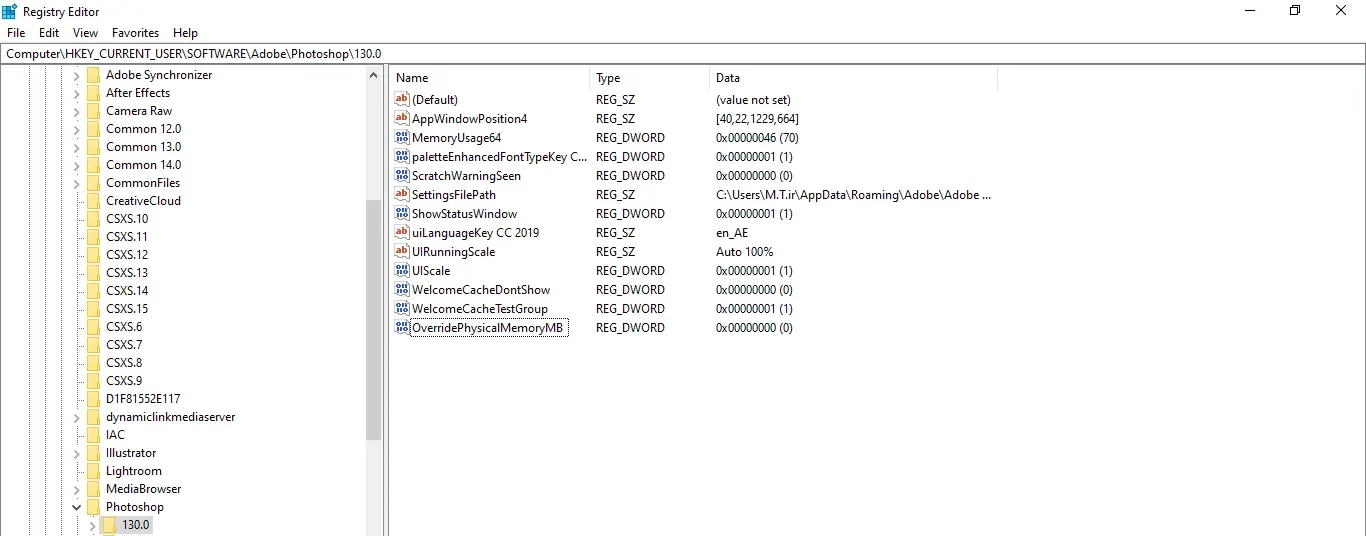Click the Registry Editor title bar app icon
Image resolution: width=1366 pixels, height=536 pixels.
[x=10, y=11]
